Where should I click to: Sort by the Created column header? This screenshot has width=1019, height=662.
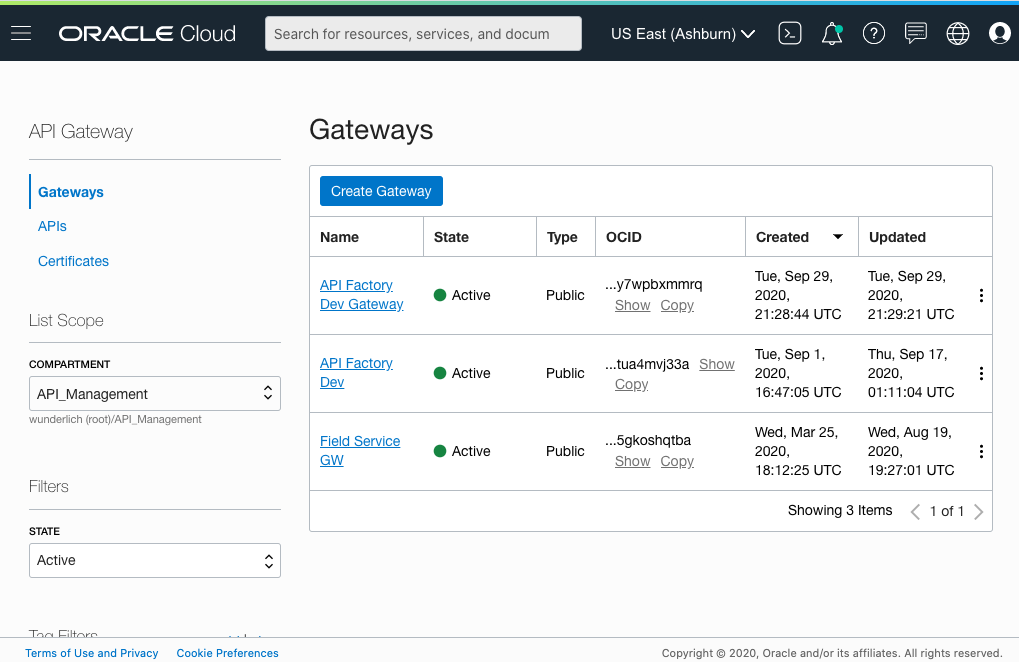781,237
